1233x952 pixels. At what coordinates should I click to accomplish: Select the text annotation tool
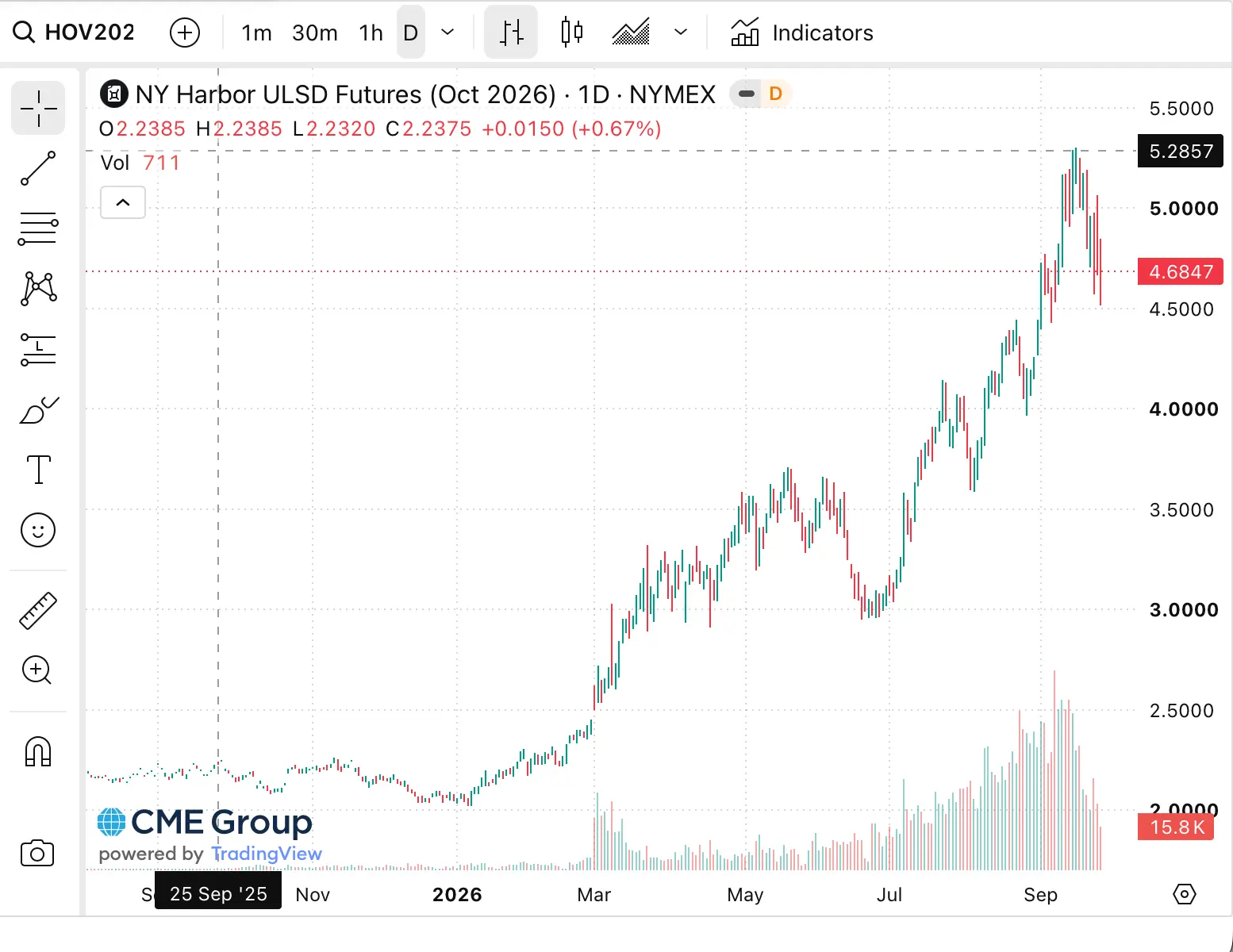pyautogui.click(x=38, y=470)
